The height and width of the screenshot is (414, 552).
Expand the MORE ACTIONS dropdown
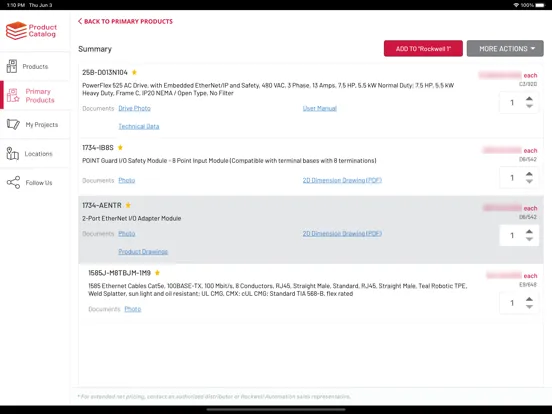505,48
